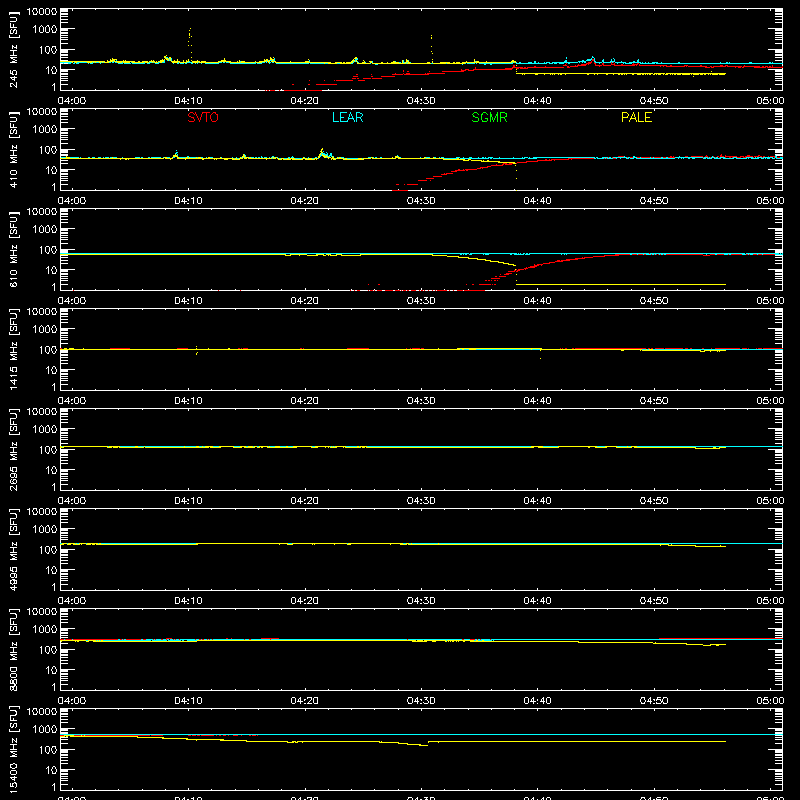Image resolution: width=800 pixels, height=800 pixels.
Task: Click 04:40 label under 410 MHz panel
Action: [537, 201]
